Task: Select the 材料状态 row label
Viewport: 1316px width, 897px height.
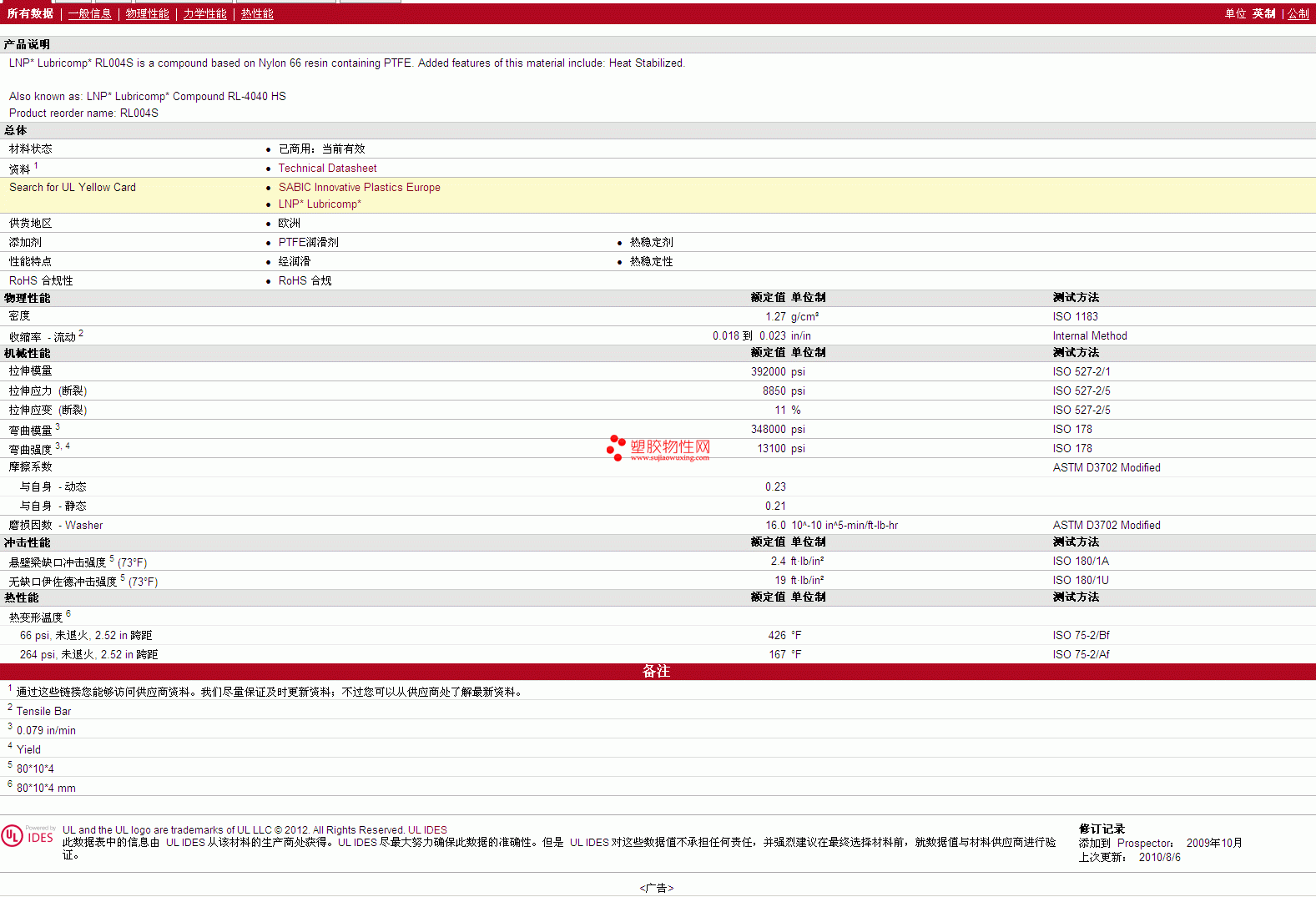Action: coord(31,149)
